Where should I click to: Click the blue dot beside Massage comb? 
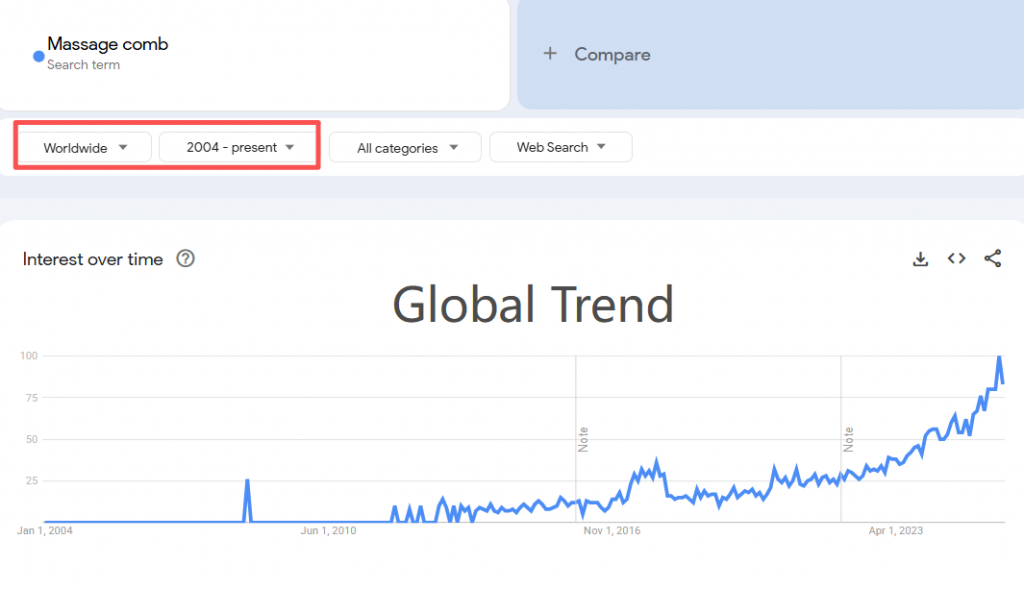[x=39, y=57]
